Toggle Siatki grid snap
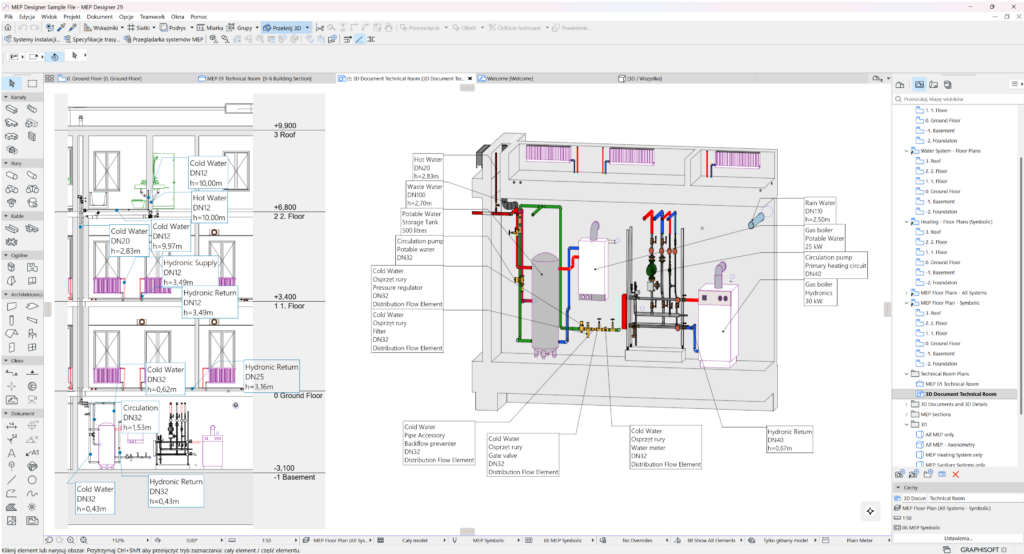 click(x=138, y=28)
